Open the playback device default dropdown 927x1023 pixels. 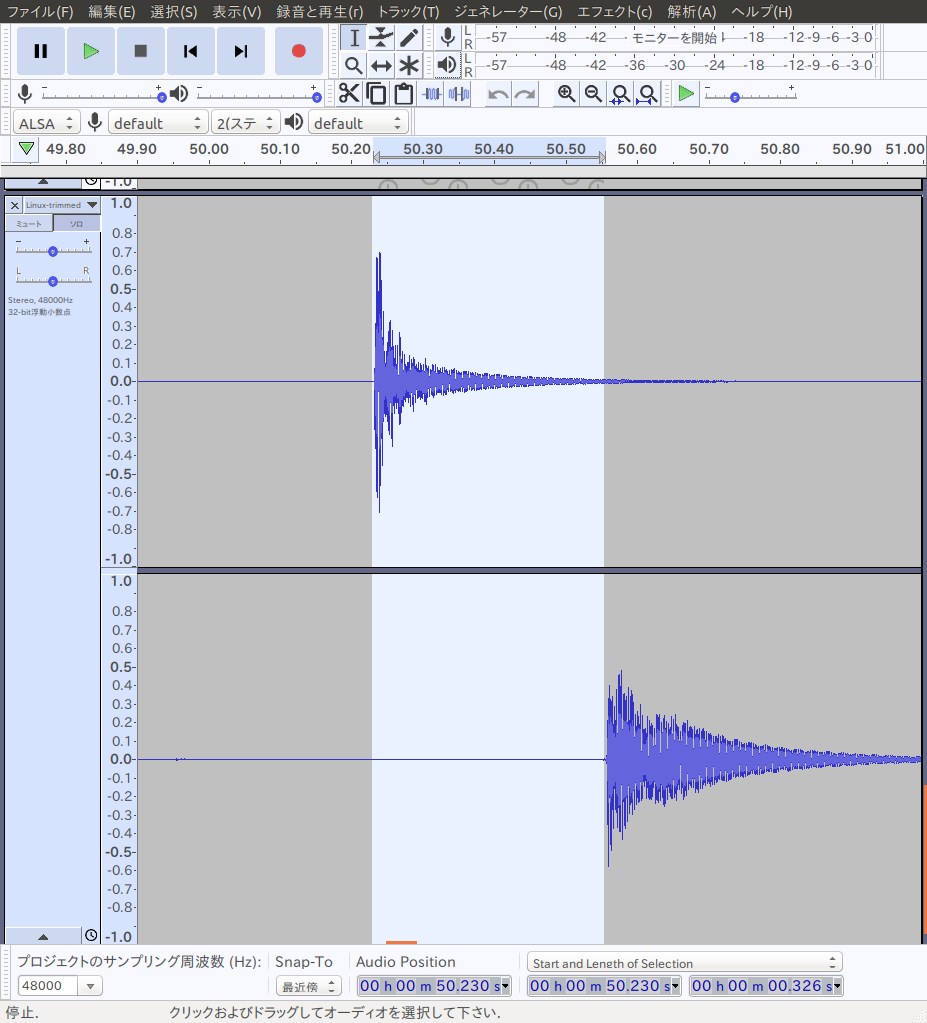click(x=358, y=123)
